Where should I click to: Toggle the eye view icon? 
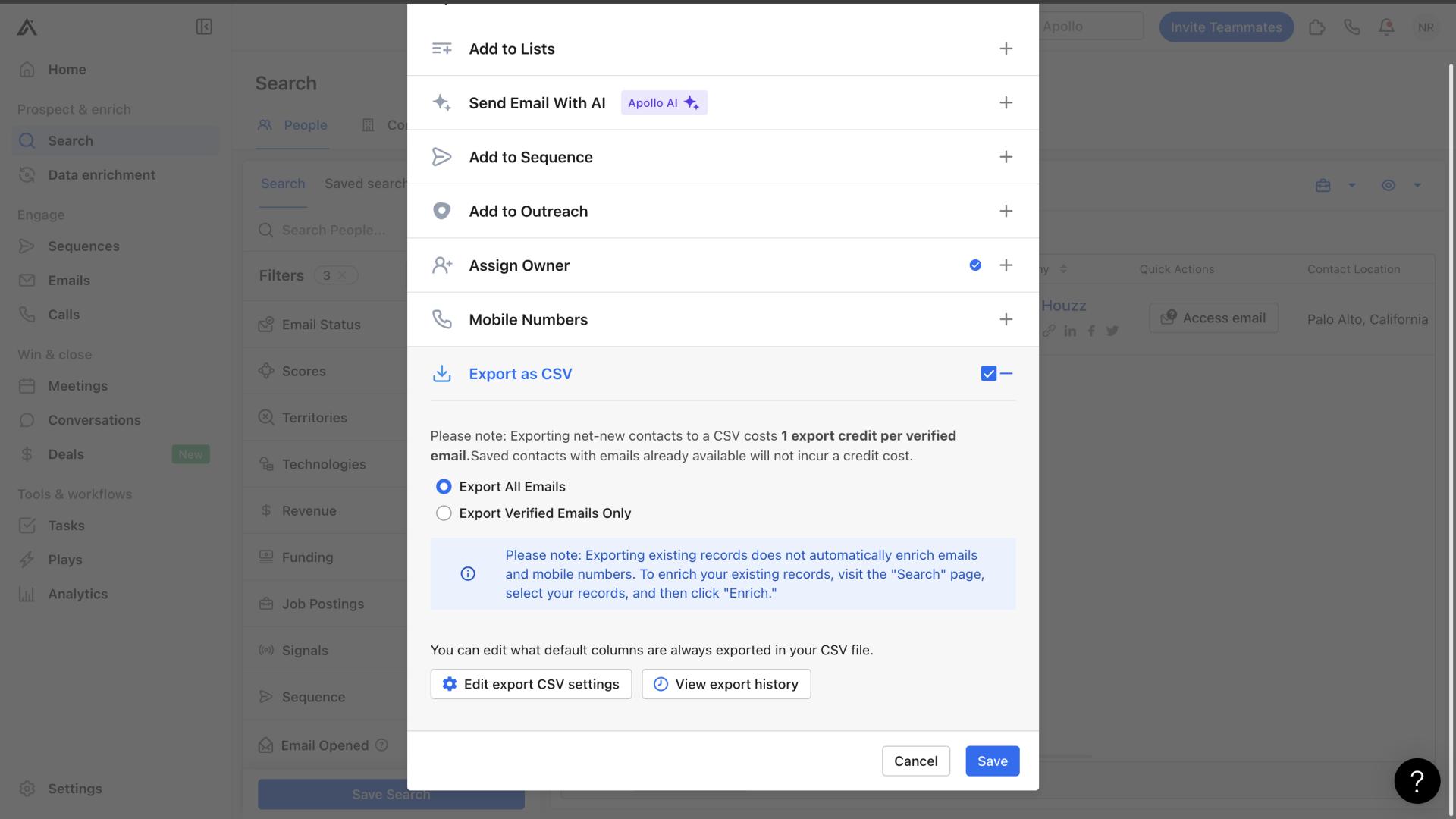[x=1389, y=185]
